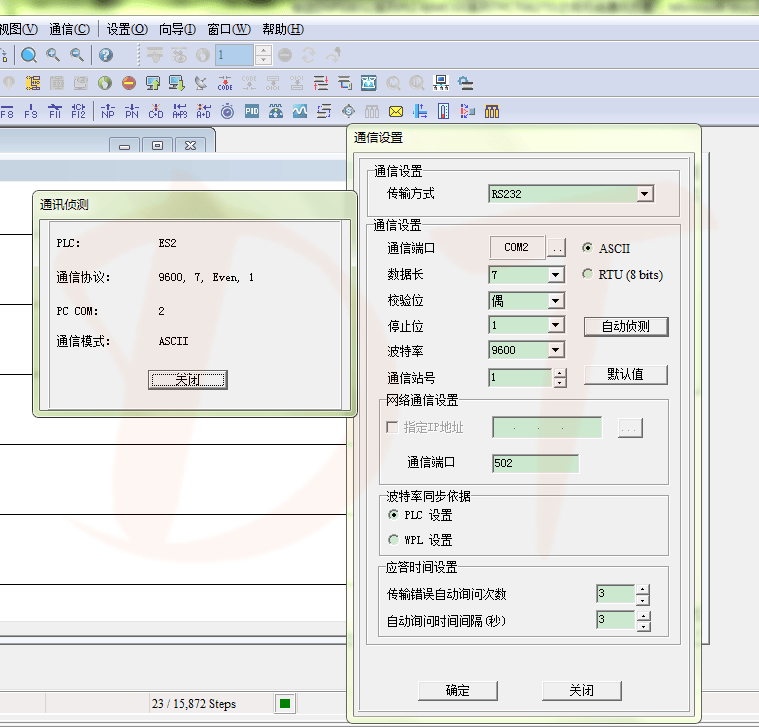Image resolution: width=759 pixels, height=727 pixels.
Task: Click the waveform chart icon
Action: click(x=300, y=111)
